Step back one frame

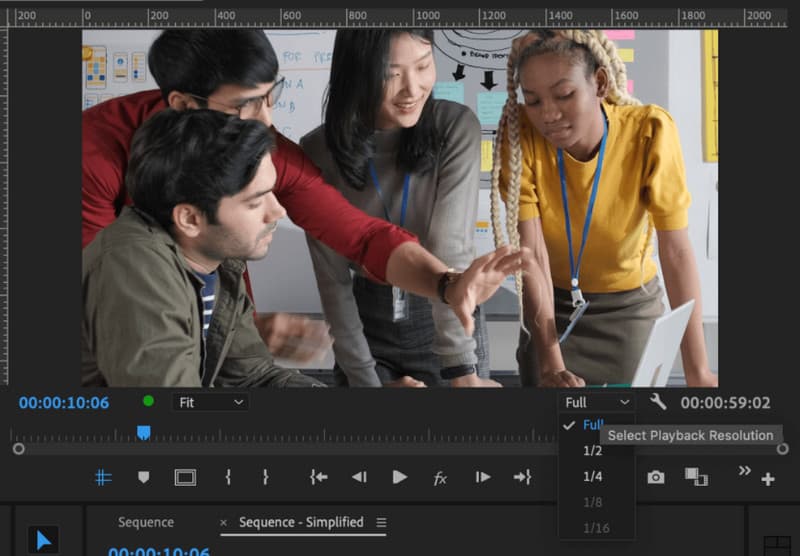(359, 478)
